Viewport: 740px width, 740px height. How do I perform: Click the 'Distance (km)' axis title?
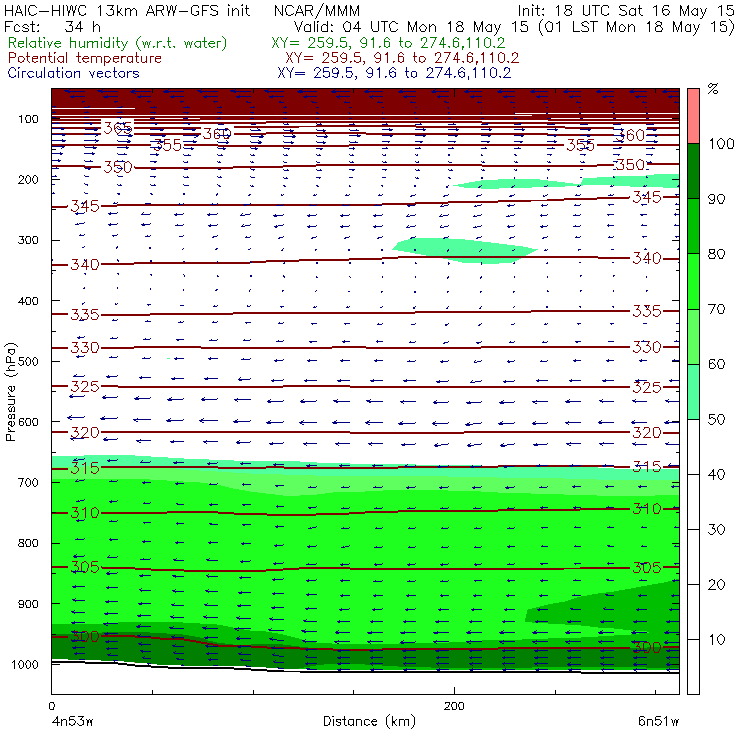point(369,721)
